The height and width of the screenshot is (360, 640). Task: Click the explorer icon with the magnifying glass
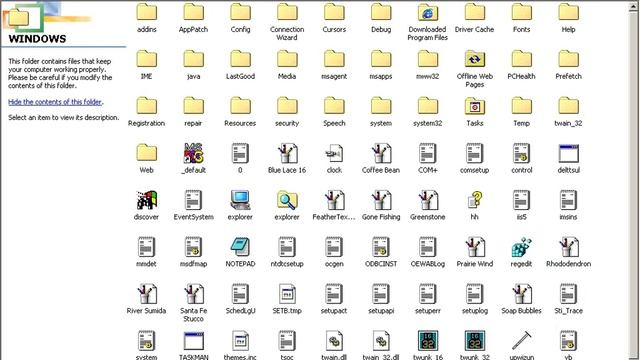(x=287, y=200)
